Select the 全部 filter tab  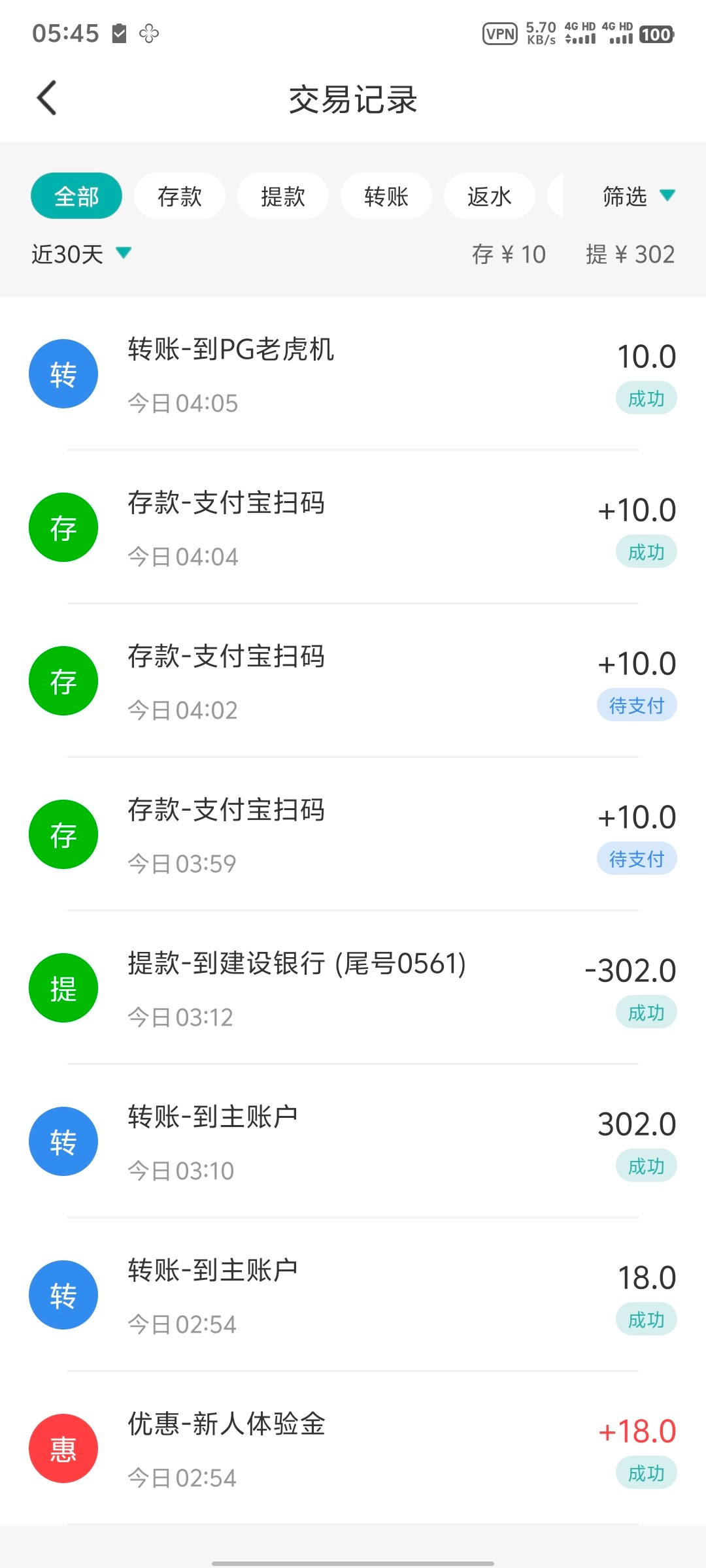(76, 196)
